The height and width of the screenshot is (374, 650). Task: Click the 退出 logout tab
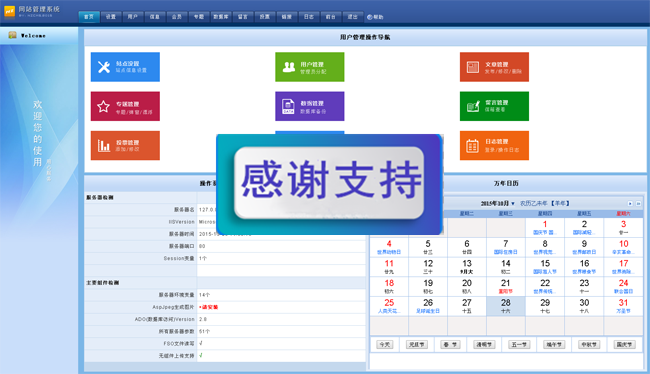pyautogui.click(x=352, y=17)
